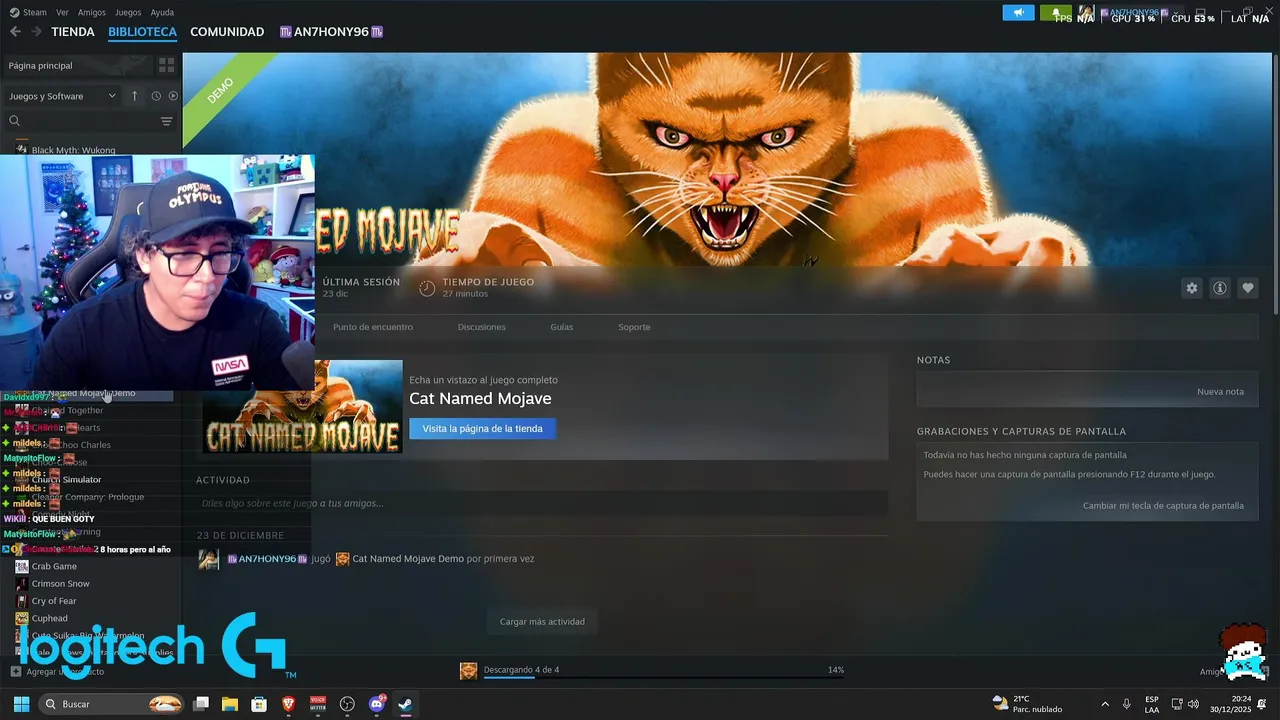Viewport: 1280px width, 720px height.
Task: Open Discord from taskbar
Action: [x=377, y=704]
